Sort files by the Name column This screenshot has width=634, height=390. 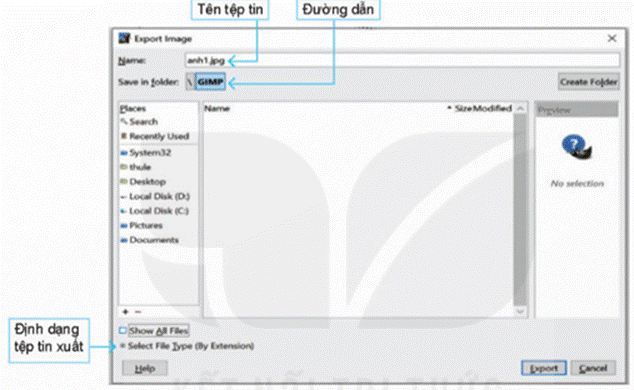217,108
